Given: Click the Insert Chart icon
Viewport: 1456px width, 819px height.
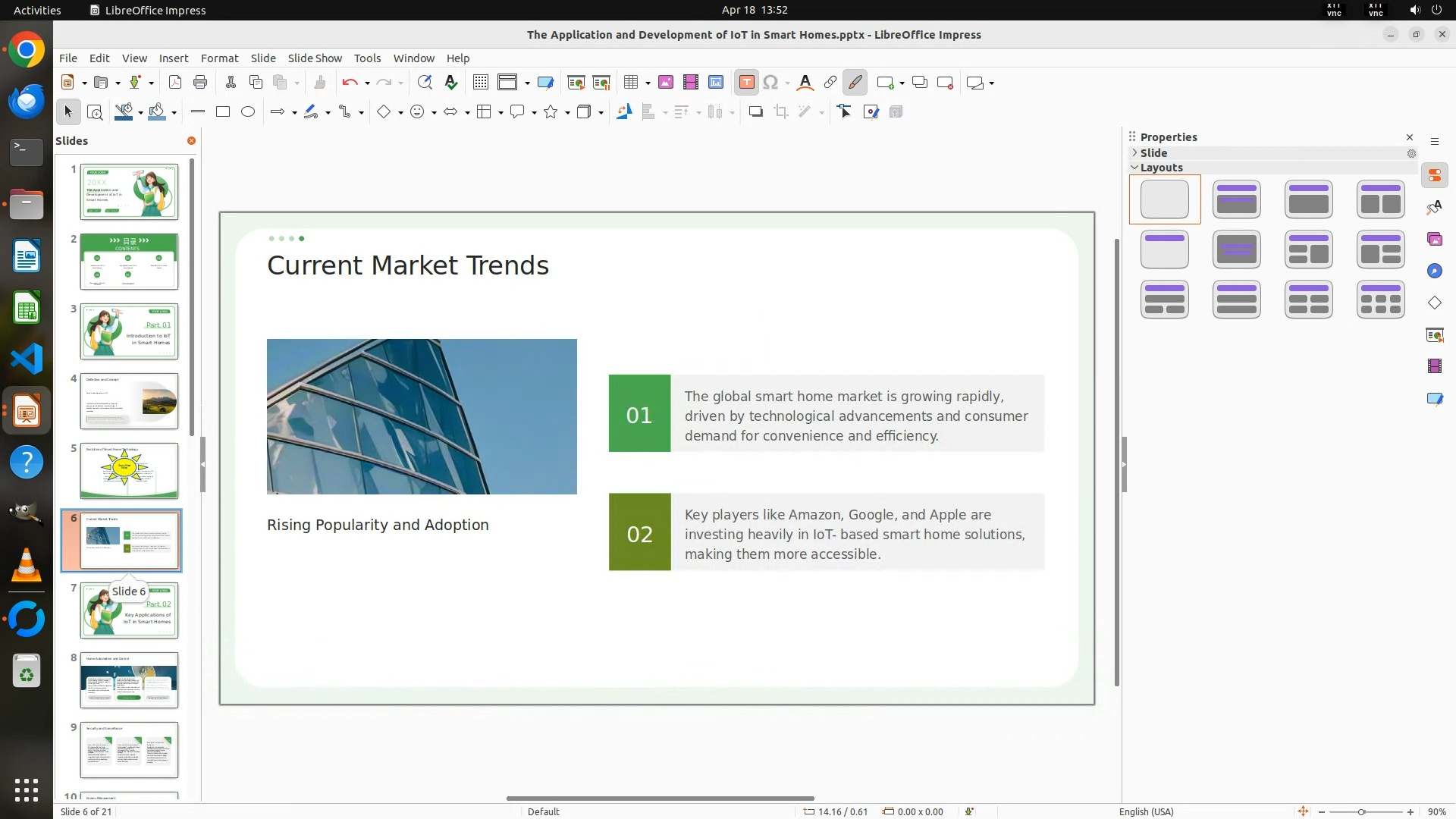Looking at the screenshot, I should pyautogui.click(x=716, y=83).
